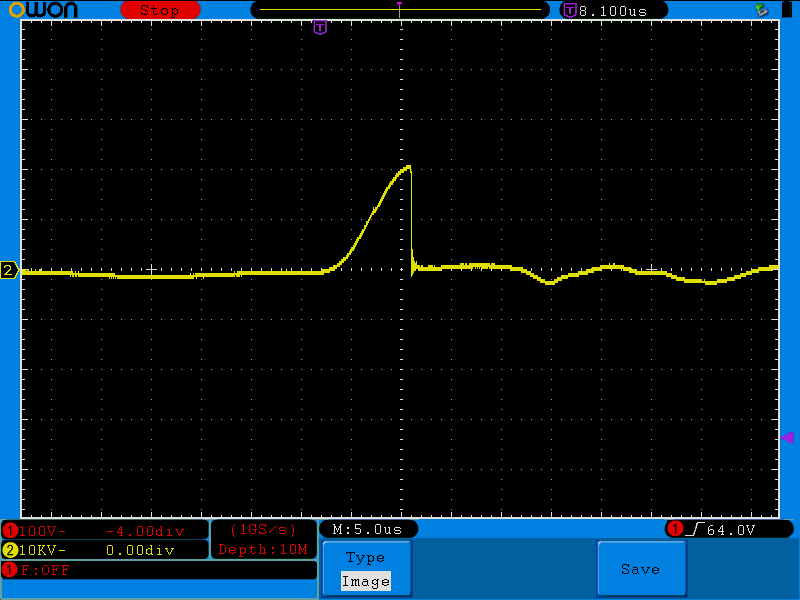Select the channel 2 10KV readout
The width and height of the screenshot is (800, 600).
(x=42, y=550)
